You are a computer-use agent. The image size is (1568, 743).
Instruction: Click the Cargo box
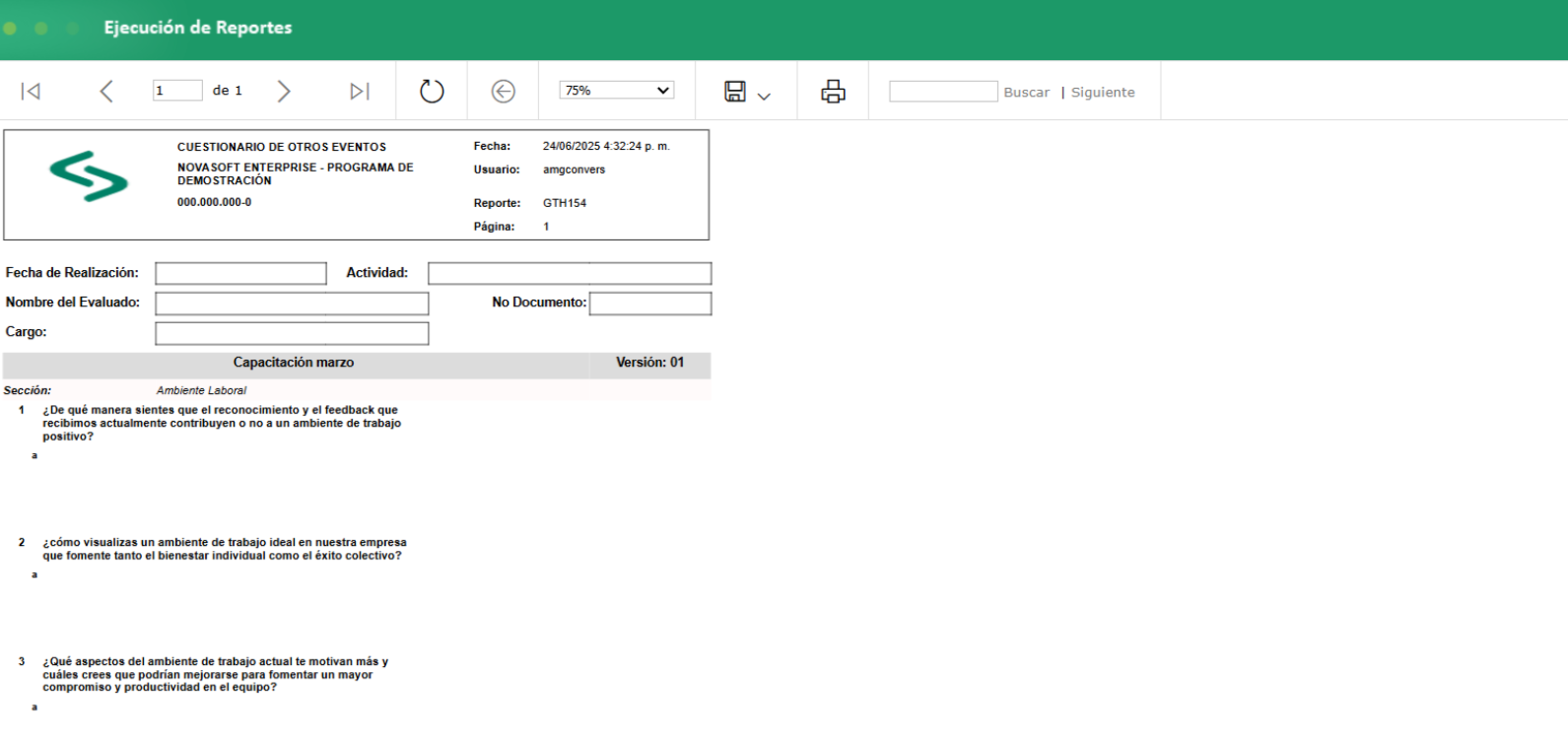[292, 333]
